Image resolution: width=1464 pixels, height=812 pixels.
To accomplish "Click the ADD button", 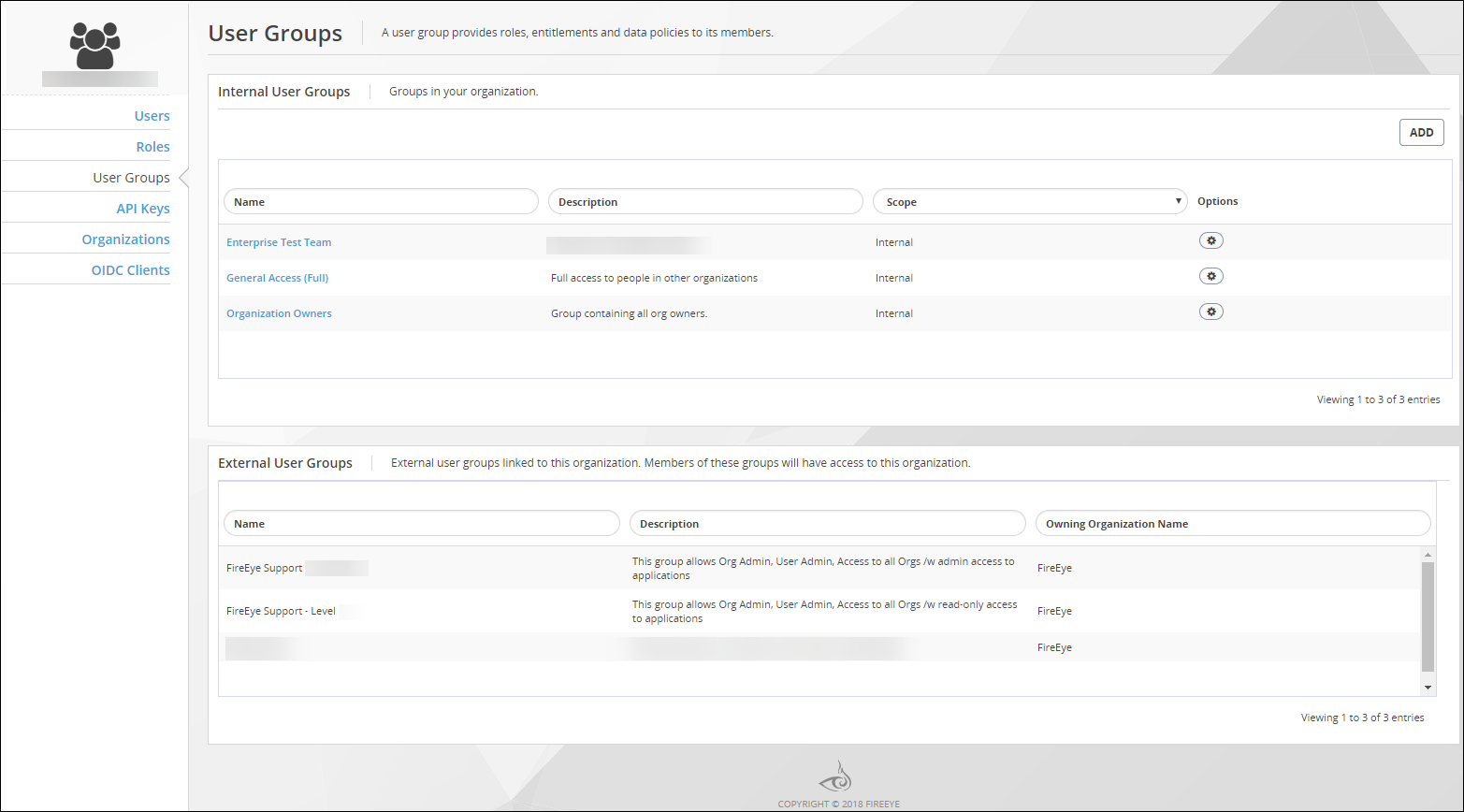I will (1421, 133).
